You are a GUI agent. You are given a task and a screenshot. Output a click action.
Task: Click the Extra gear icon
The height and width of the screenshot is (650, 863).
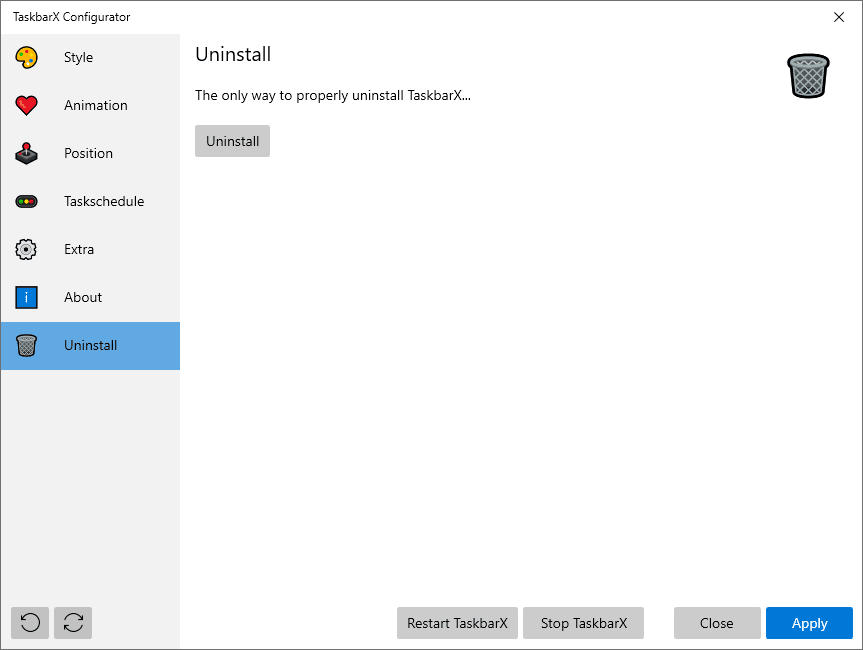(26, 249)
